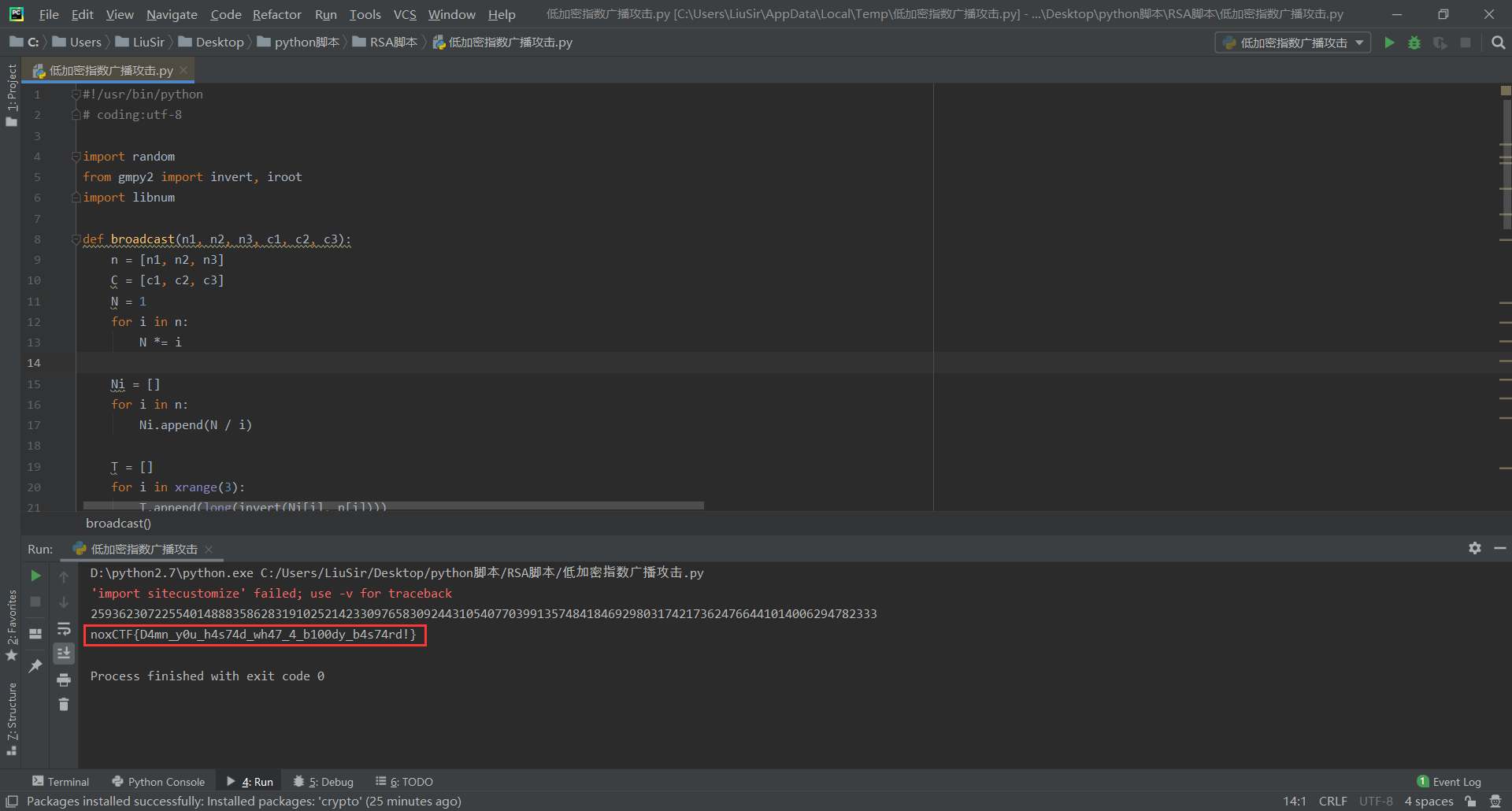
Task: Toggle the file read-only lock icon
Action: pyautogui.click(x=1470, y=802)
